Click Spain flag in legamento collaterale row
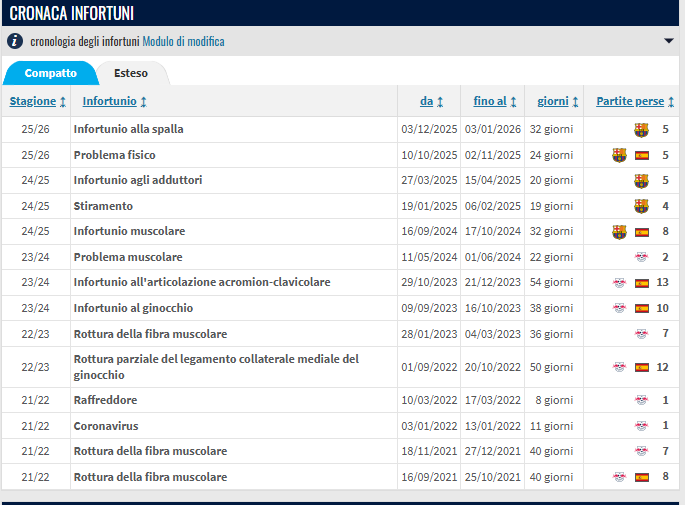685x505 pixels. [642, 367]
